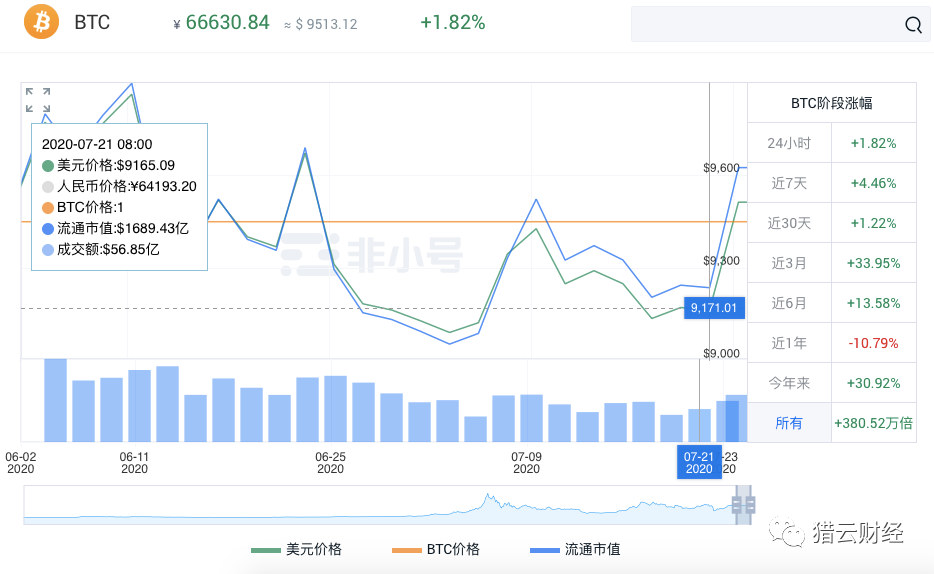The width and height of the screenshot is (934, 574).
Task: Select the 近1年 period row
Action: [x=832, y=343]
